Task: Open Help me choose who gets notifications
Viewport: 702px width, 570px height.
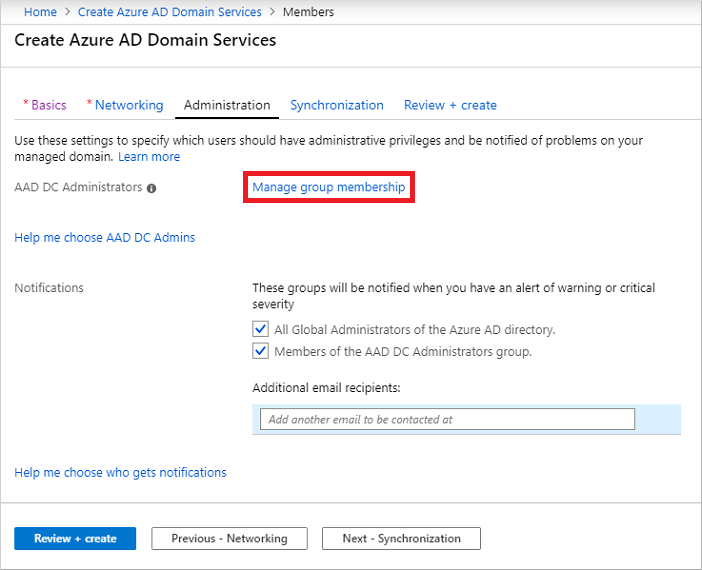Action: click(120, 472)
